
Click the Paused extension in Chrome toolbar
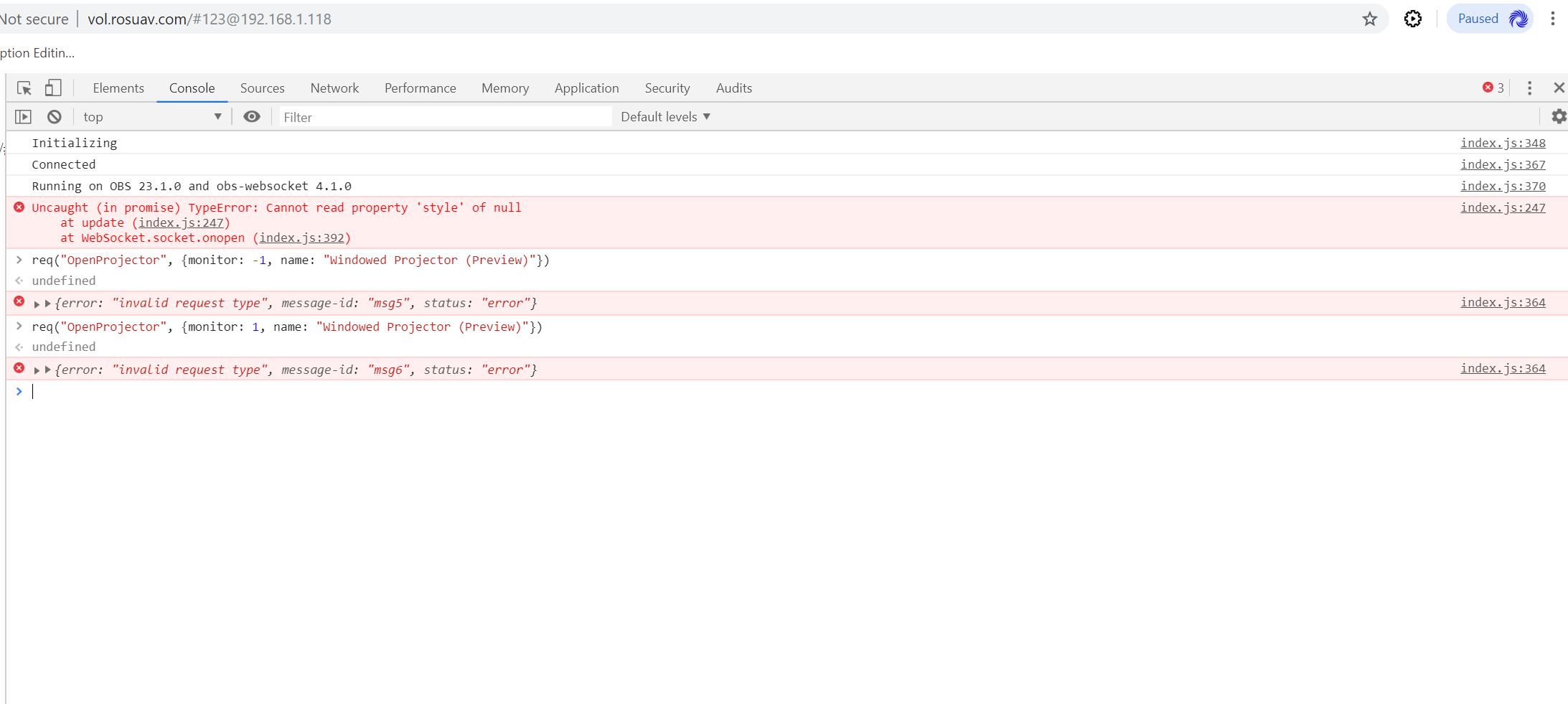pyautogui.click(x=1488, y=18)
